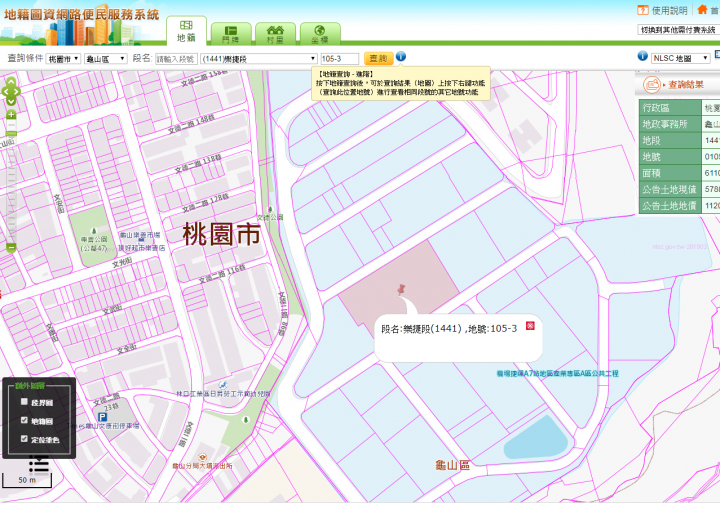Pan the map up with the arrow
The width and height of the screenshot is (720, 509).
(x=11, y=81)
